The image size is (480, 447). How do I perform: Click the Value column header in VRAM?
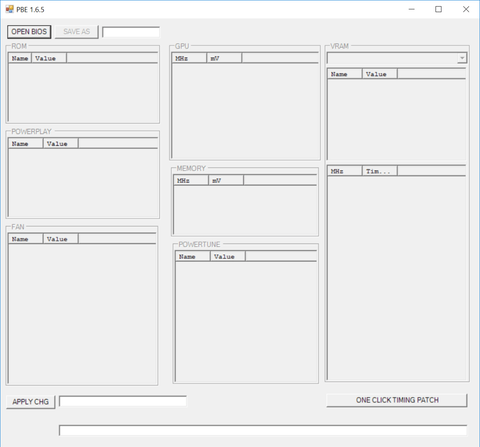point(380,74)
